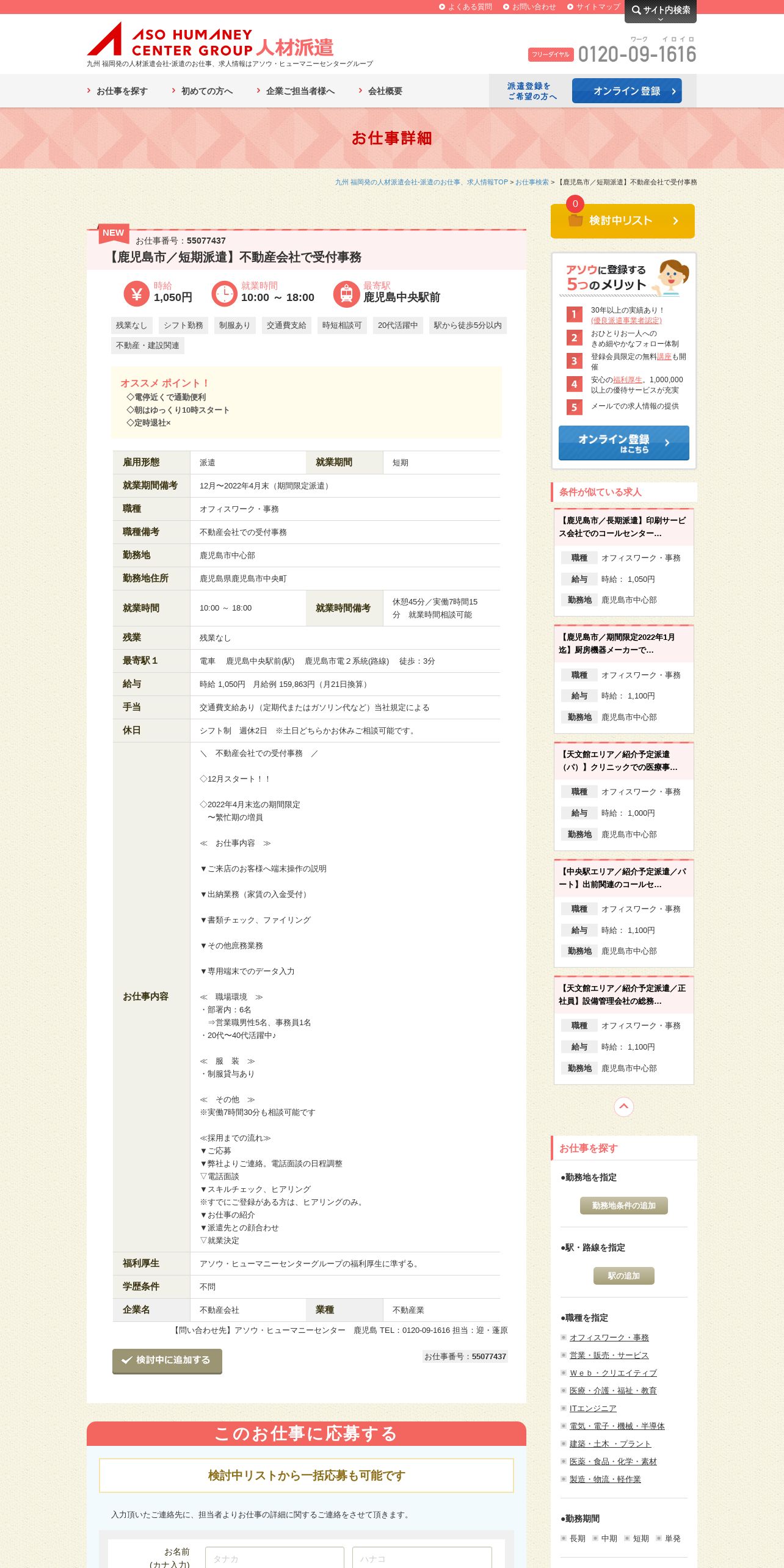784x1568 pixels.
Task: Select 営業・販売・サービス job type
Action: point(609,1356)
